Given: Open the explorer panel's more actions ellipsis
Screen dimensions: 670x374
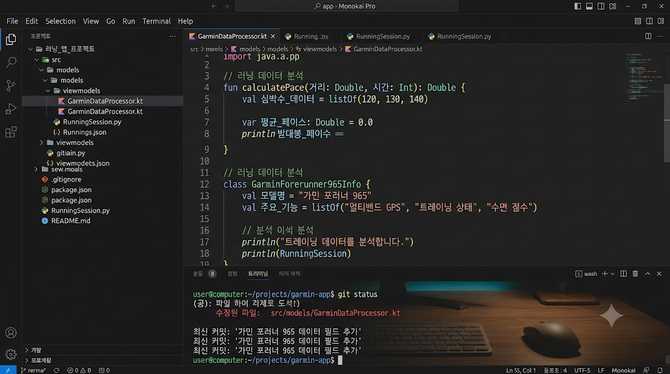Looking at the screenshot, I should pos(172,37).
